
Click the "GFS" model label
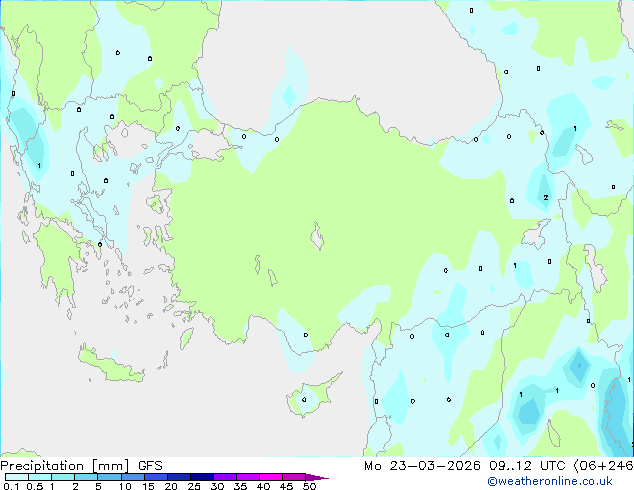150,466
